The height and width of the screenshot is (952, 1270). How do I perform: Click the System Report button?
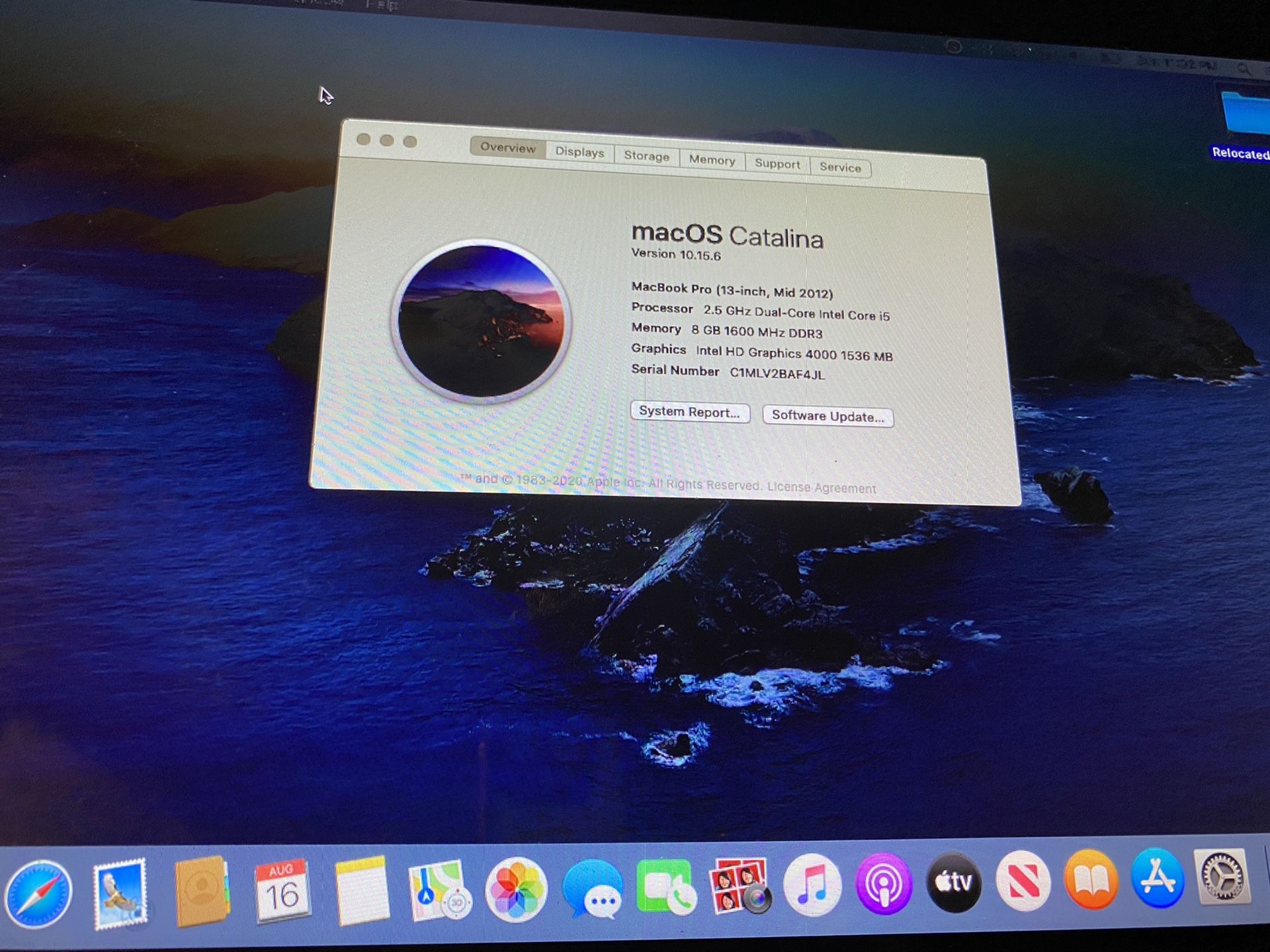point(690,413)
